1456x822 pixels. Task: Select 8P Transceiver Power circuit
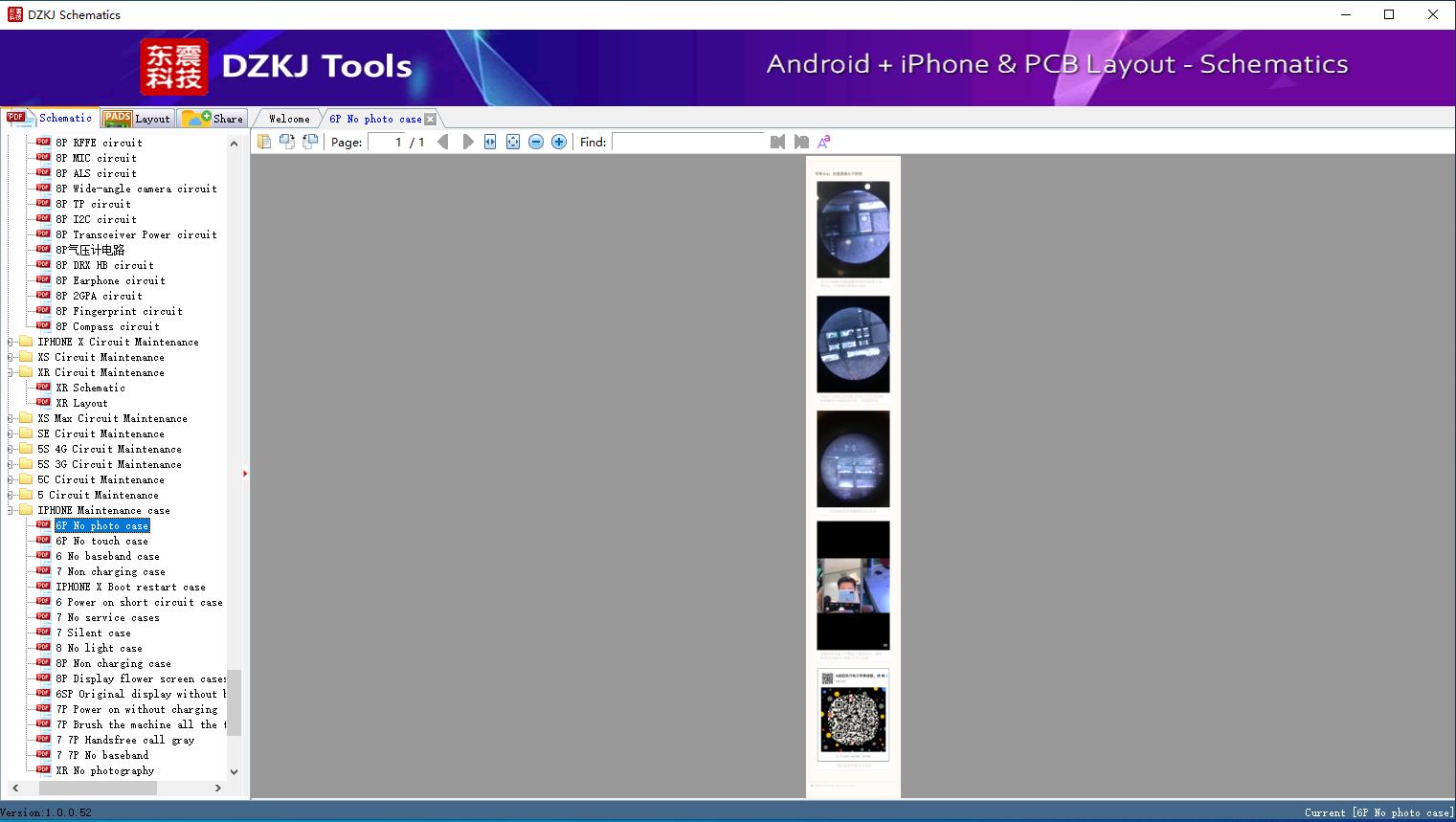[136, 234]
